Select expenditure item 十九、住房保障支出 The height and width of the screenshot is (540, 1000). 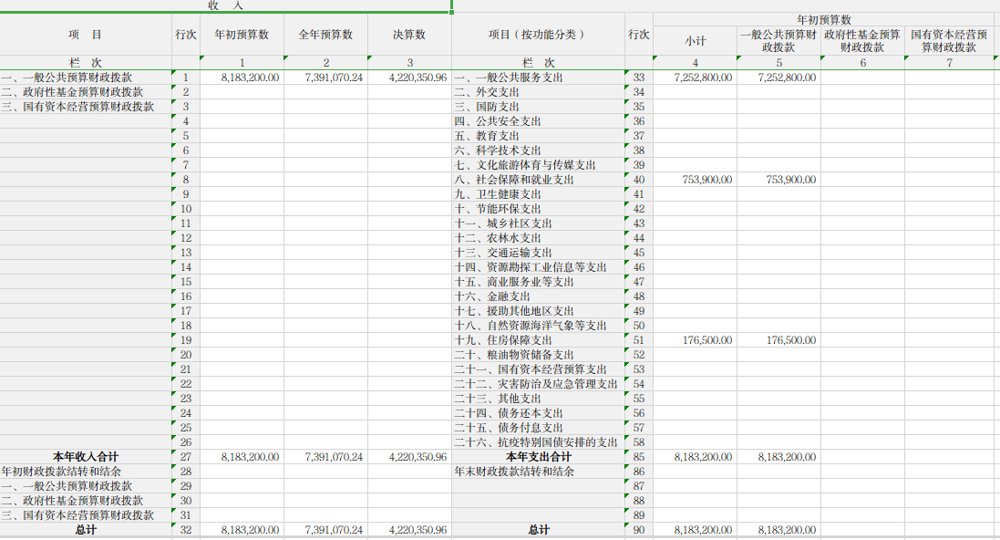[x=538, y=340]
